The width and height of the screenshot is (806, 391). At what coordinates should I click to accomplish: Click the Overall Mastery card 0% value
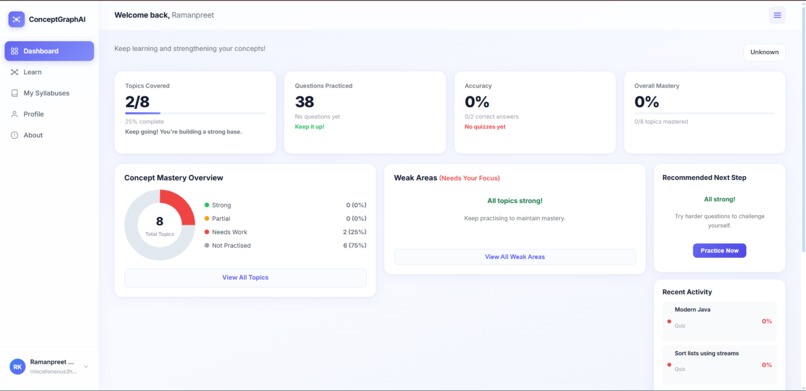click(x=647, y=102)
